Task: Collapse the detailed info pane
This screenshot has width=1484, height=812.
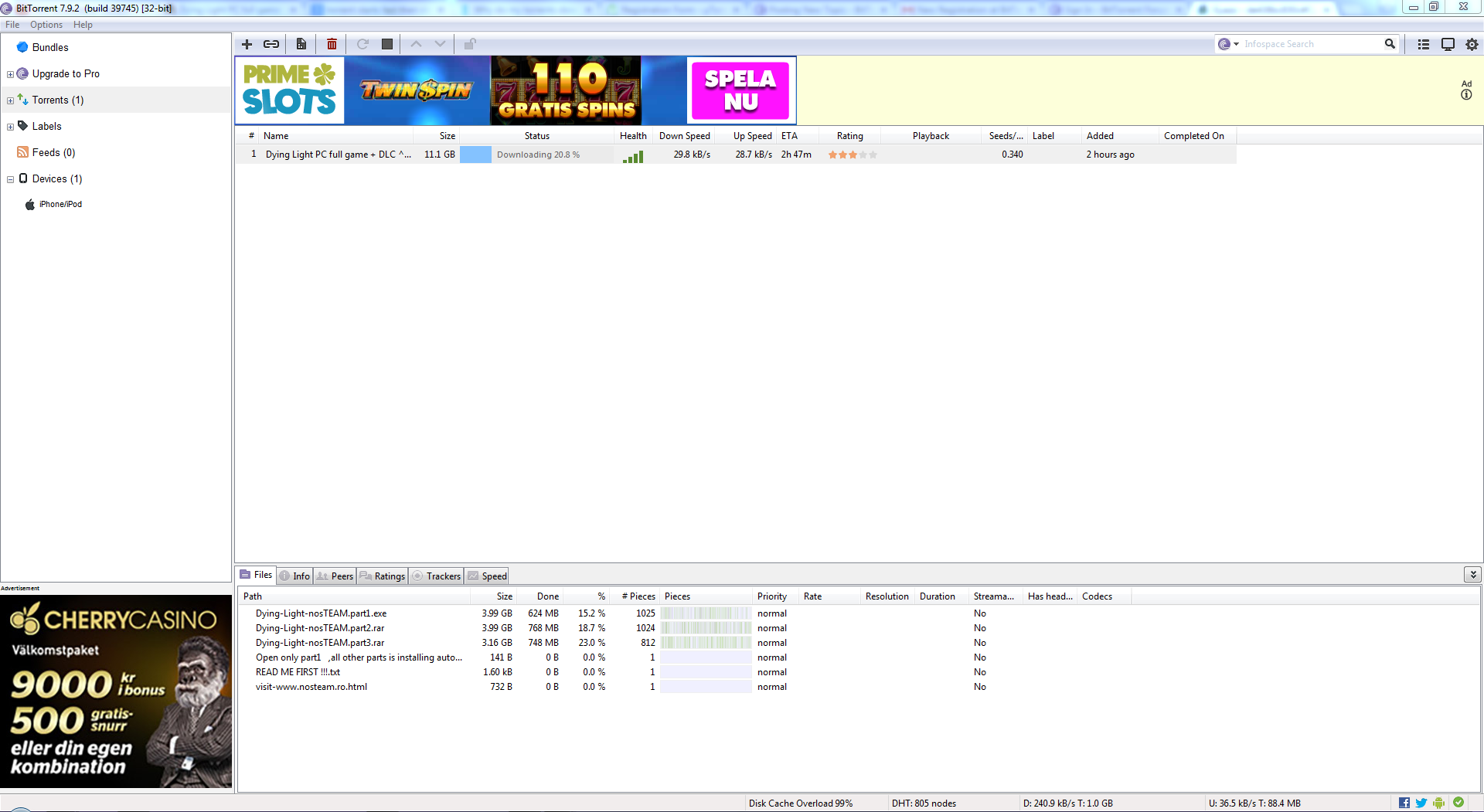Action: (1473, 574)
